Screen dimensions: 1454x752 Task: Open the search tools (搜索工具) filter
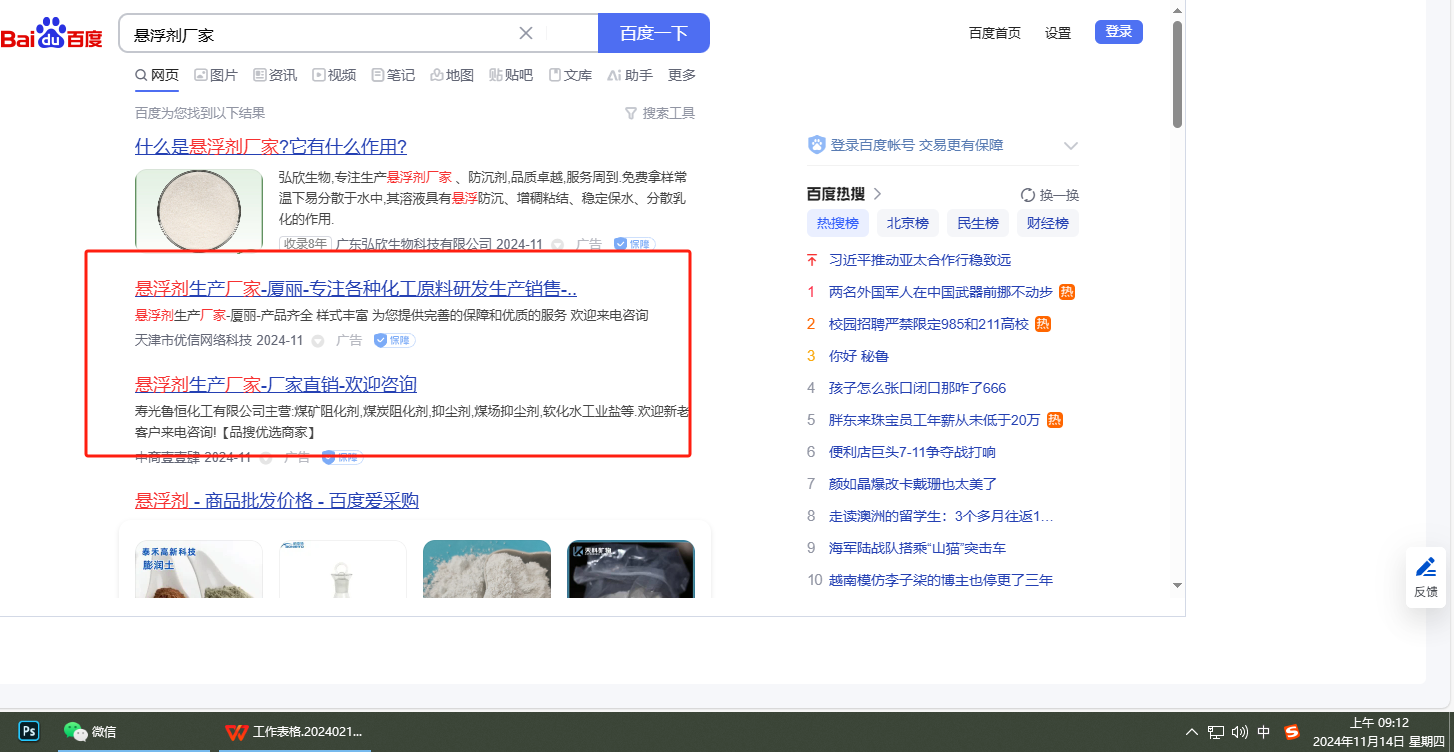659,113
